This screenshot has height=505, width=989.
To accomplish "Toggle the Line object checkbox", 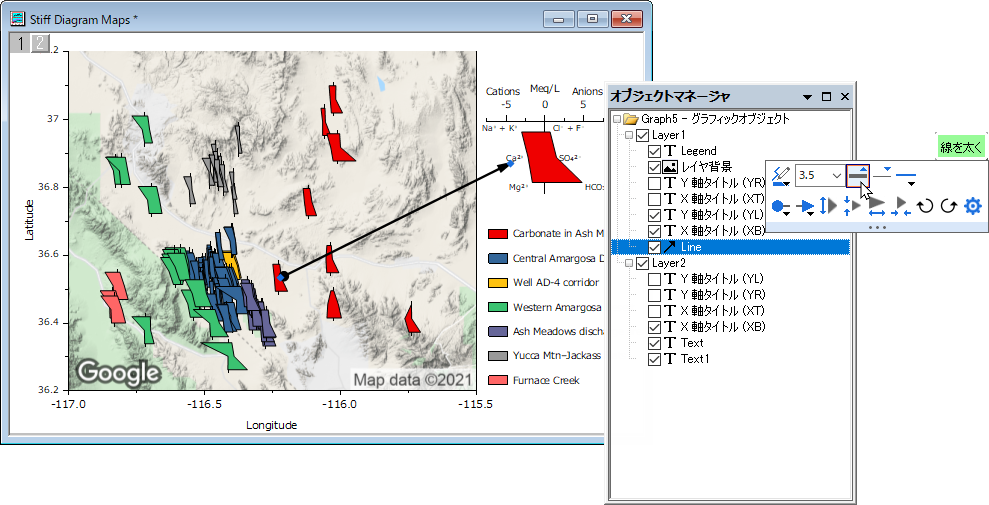I will (x=655, y=247).
